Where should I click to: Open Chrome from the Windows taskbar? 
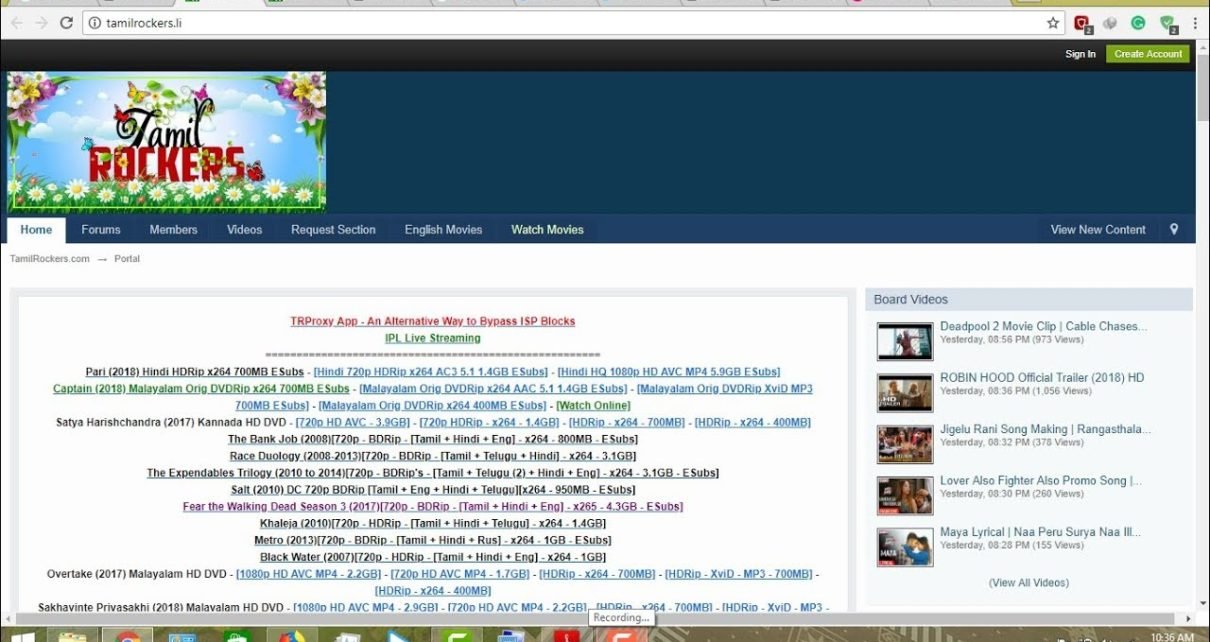127,635
